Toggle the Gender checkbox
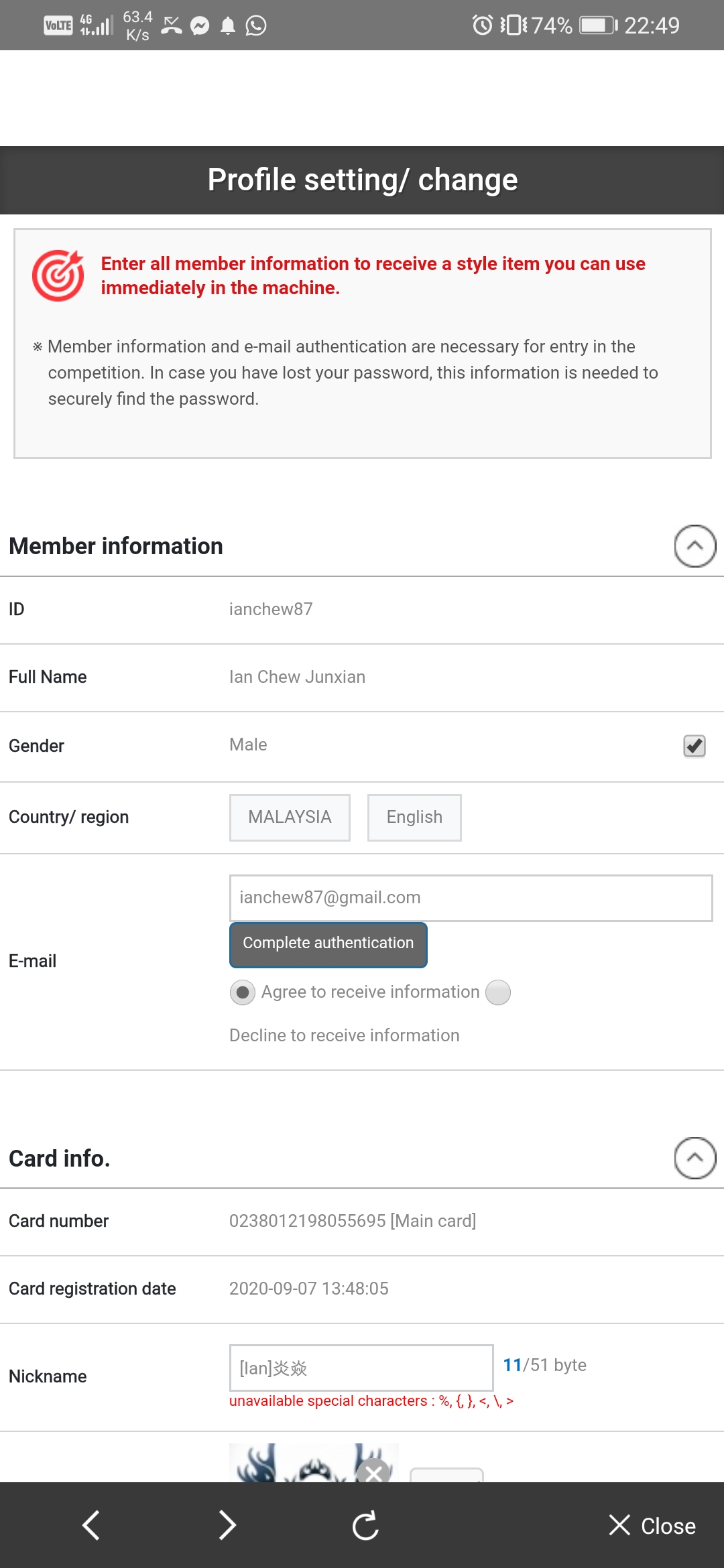The width and height of the screenshot is (724, 1568). point(694,746)
